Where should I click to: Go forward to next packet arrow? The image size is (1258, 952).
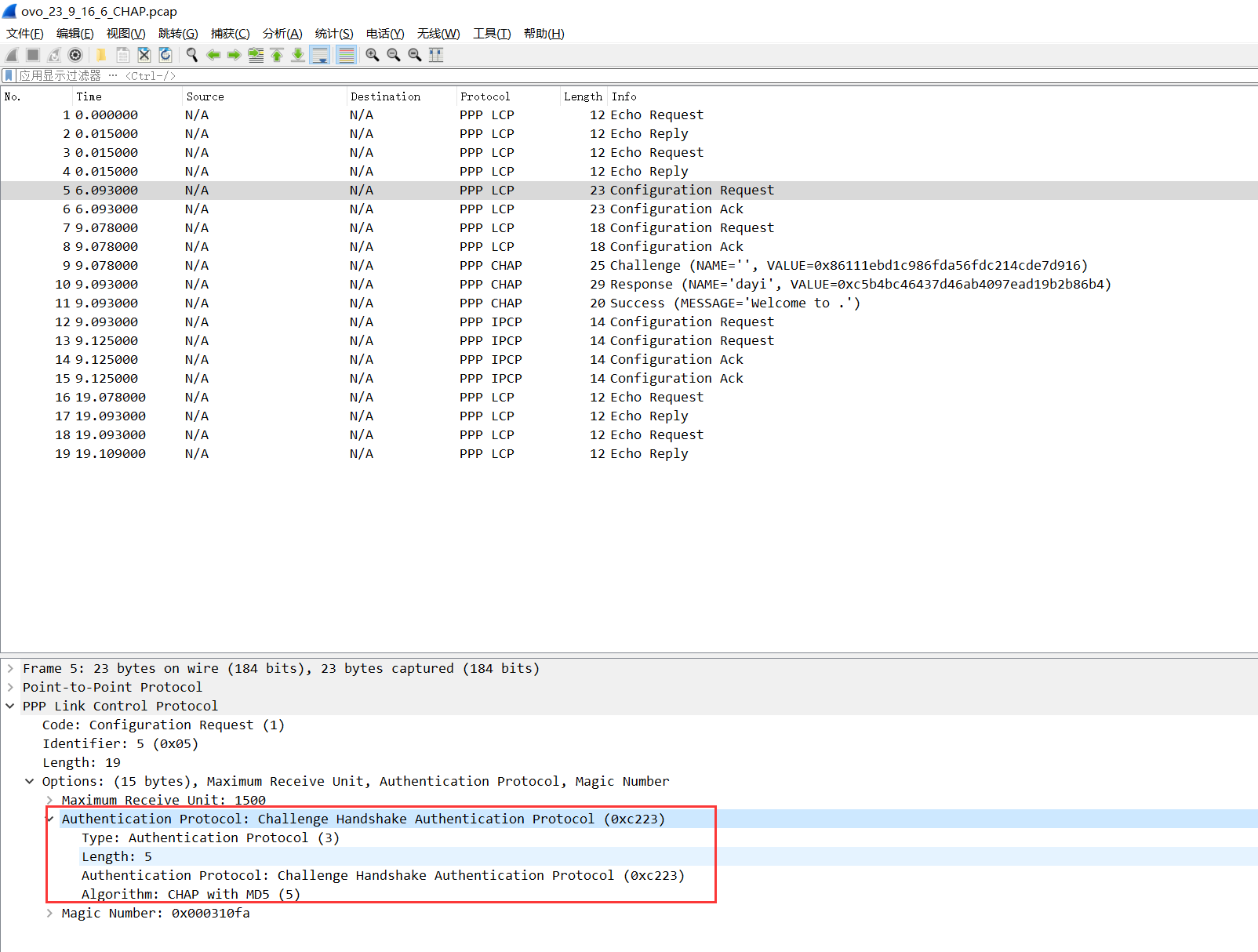click(234, 55)
